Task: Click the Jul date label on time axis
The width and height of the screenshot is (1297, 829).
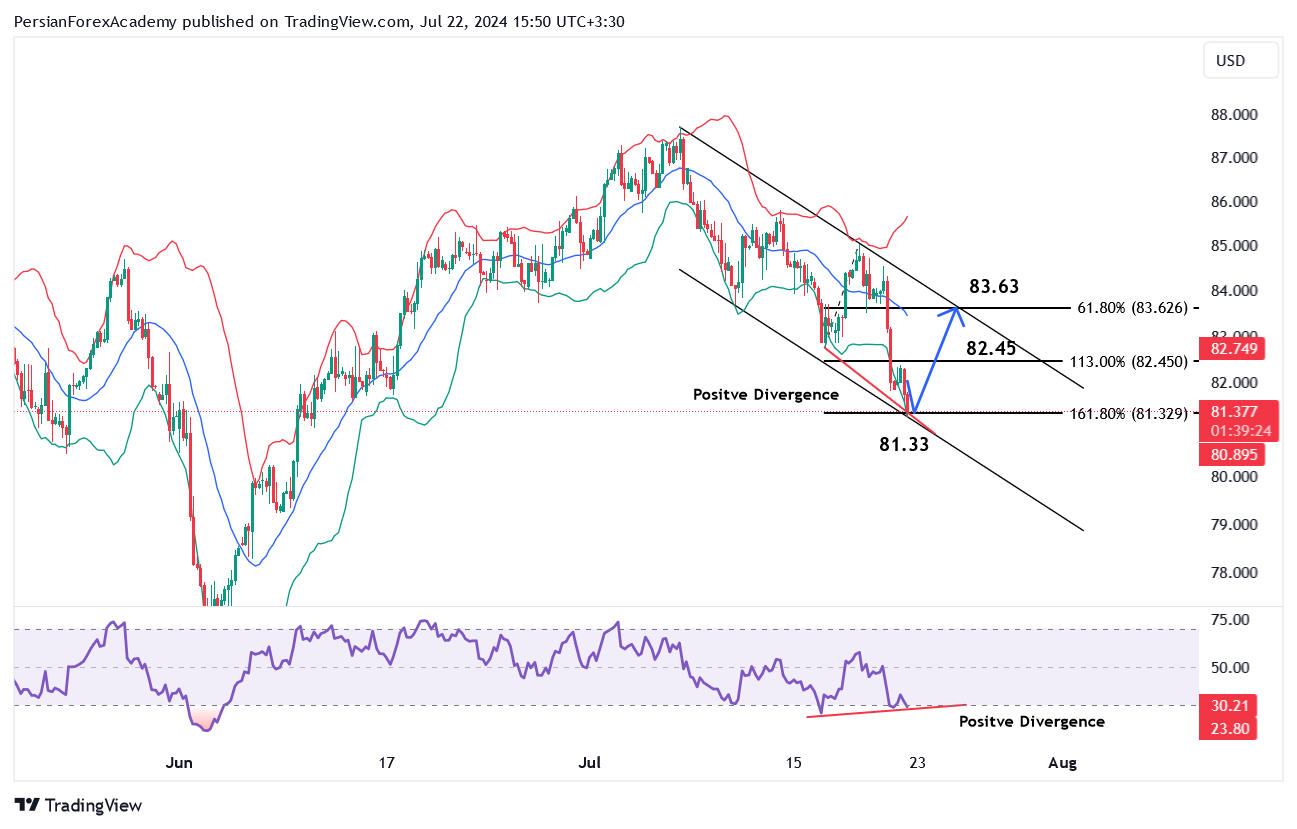Action: coord(590,763)
